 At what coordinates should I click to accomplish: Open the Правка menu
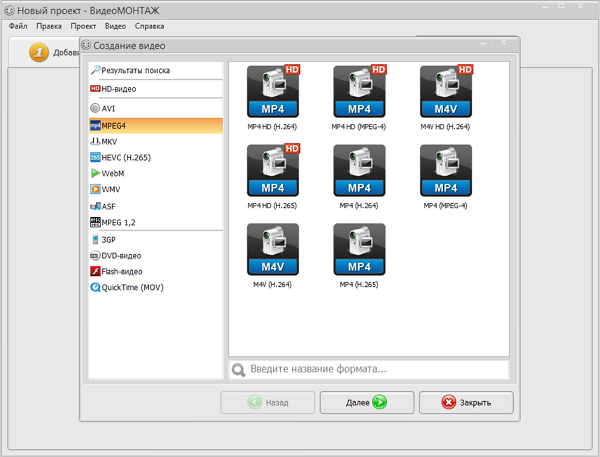[49, 26]
